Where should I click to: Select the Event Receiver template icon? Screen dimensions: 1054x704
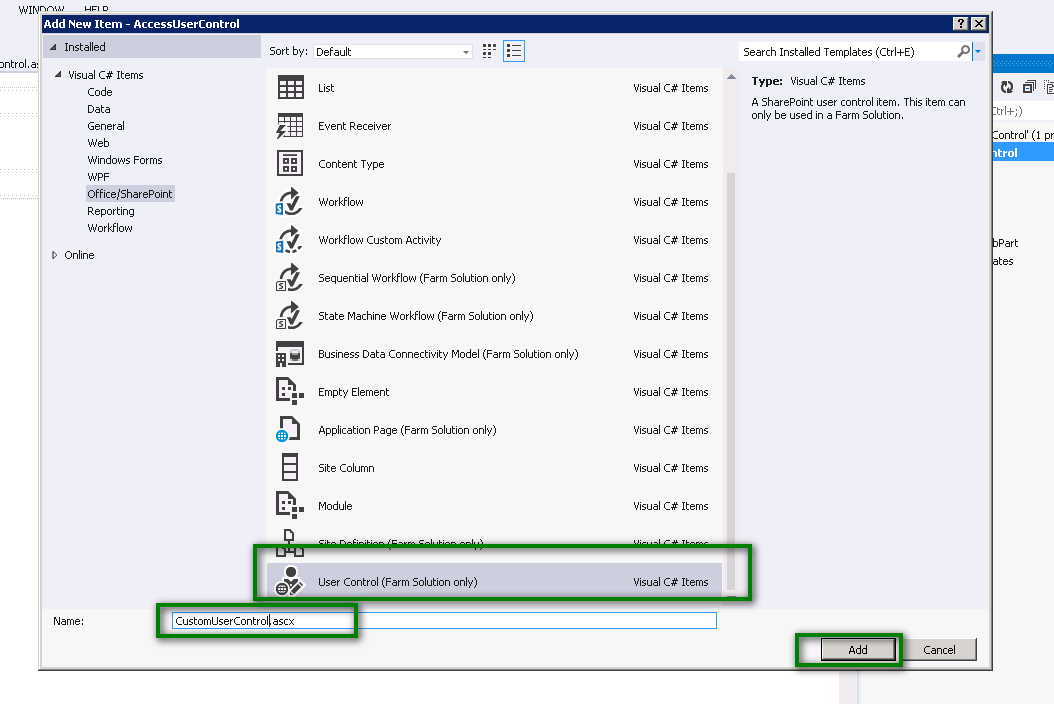click(x=290, y=125)
